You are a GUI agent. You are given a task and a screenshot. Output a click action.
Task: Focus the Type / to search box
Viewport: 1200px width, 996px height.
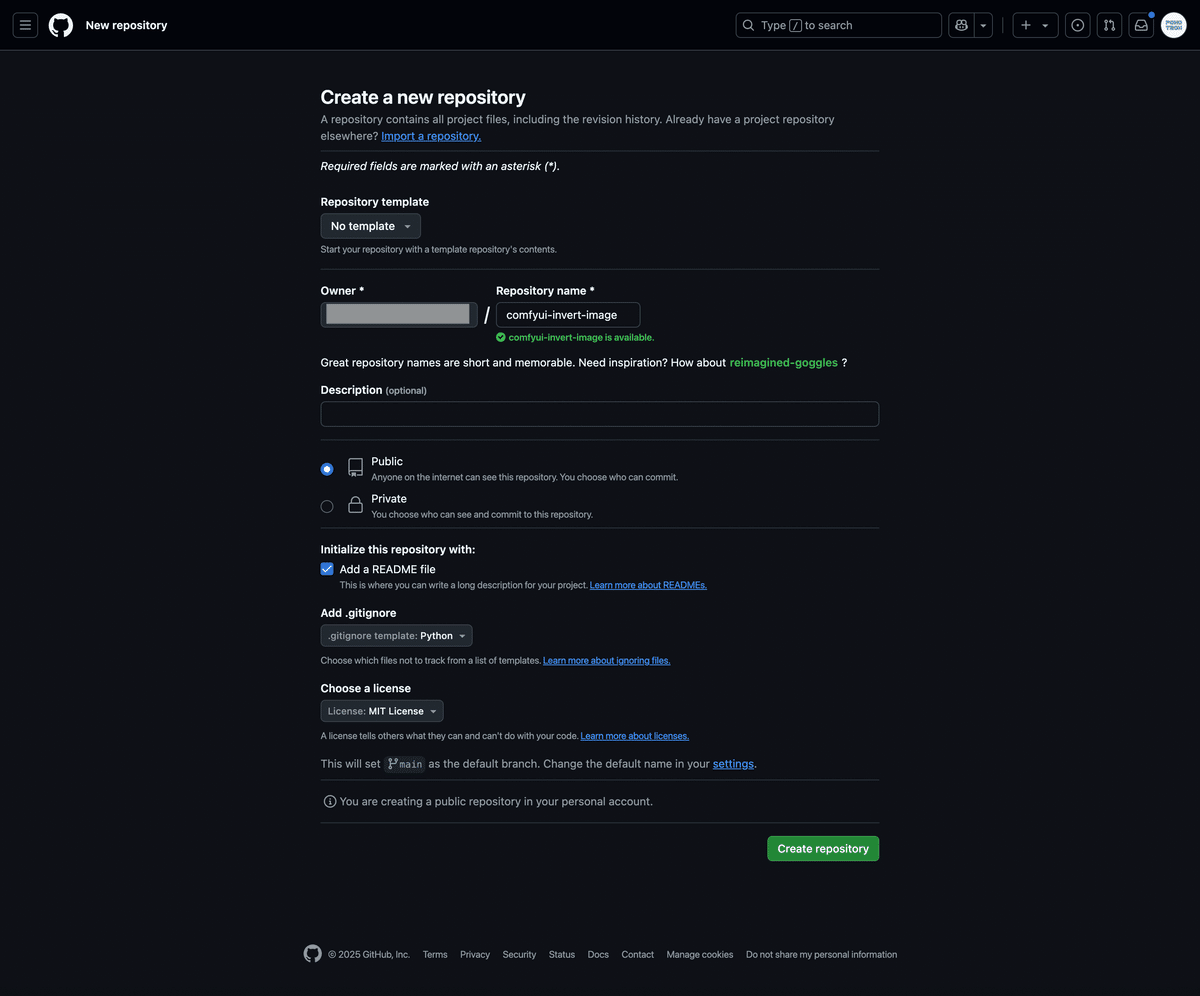coord(839,25)
